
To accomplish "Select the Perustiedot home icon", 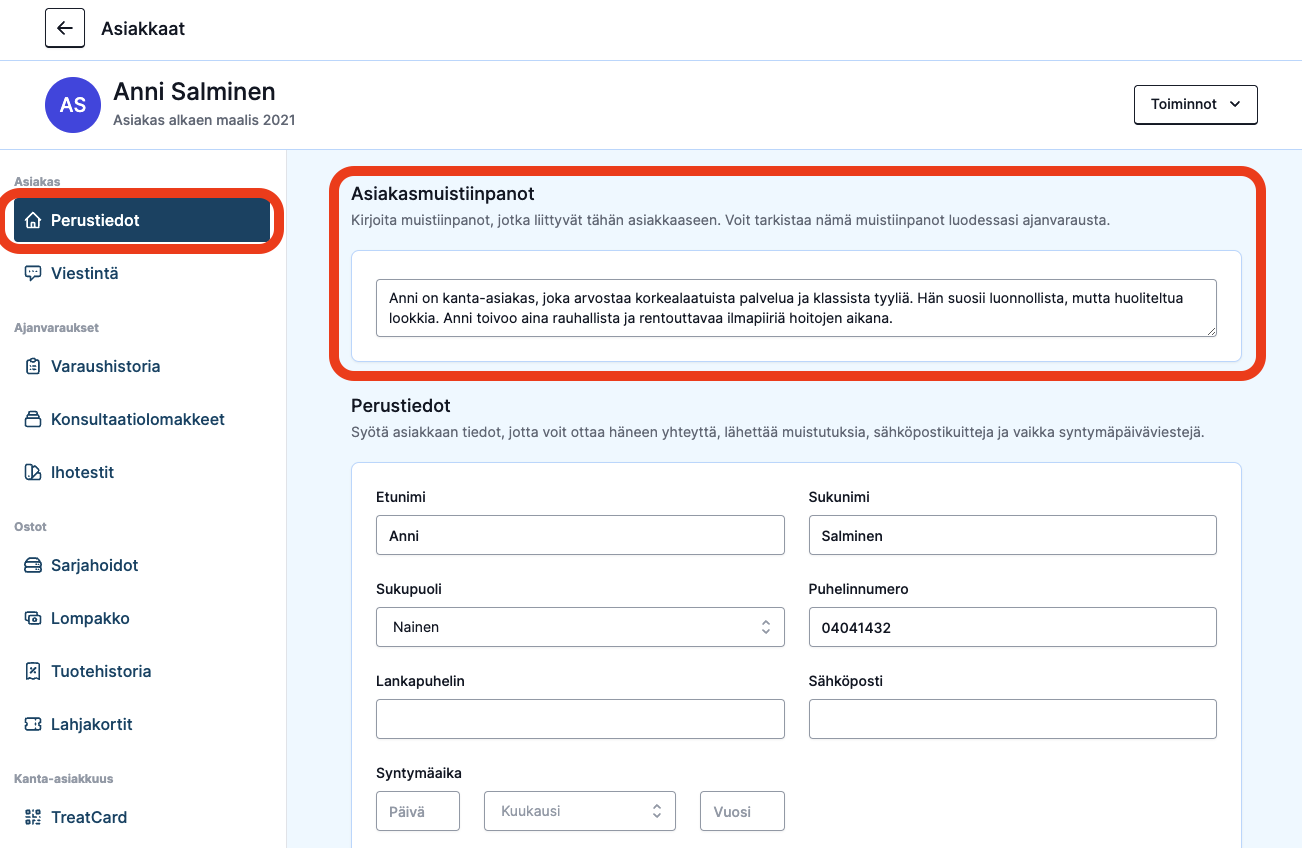I will point(33,220).
